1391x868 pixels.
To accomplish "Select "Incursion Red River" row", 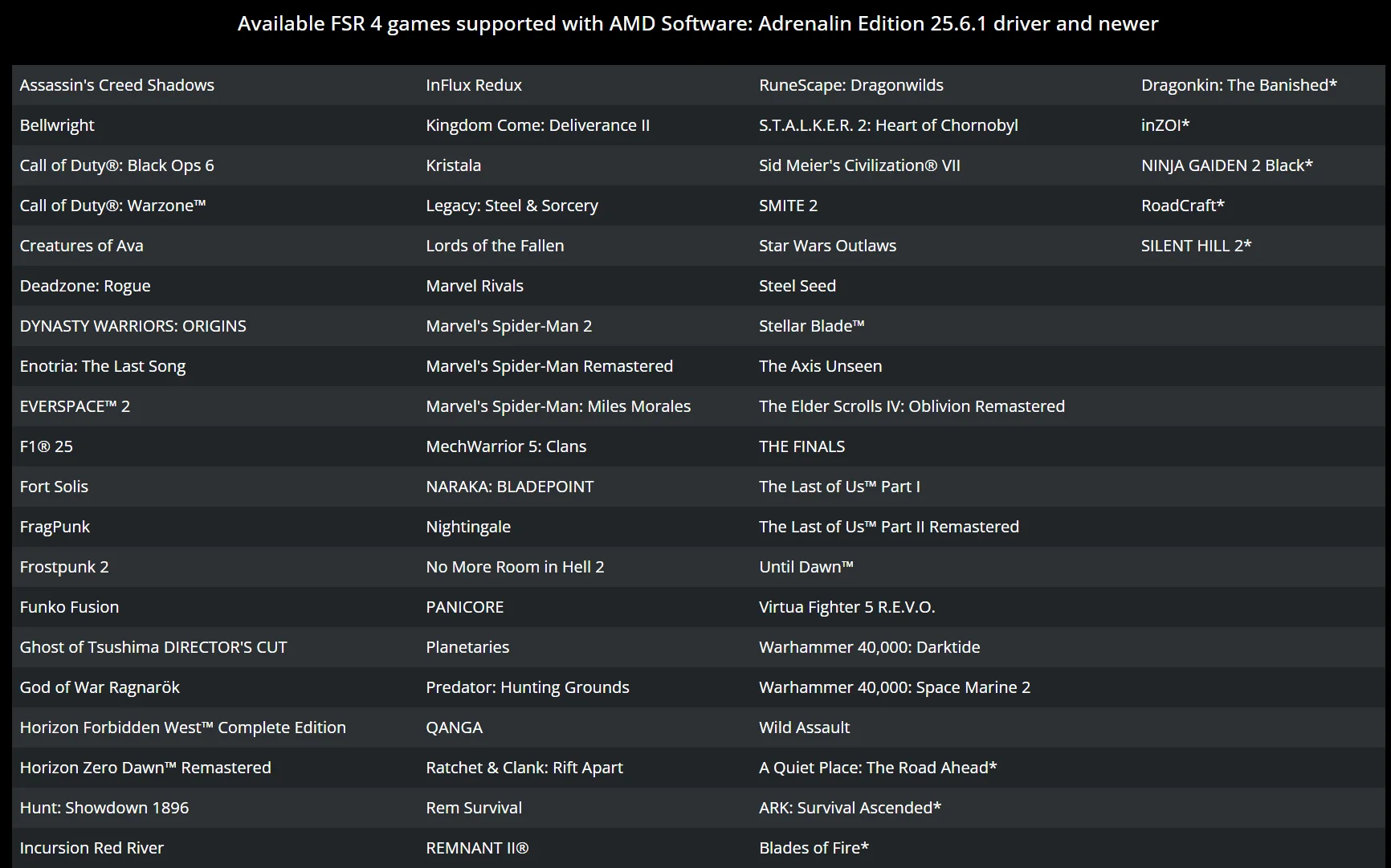I will click(92, 848).
